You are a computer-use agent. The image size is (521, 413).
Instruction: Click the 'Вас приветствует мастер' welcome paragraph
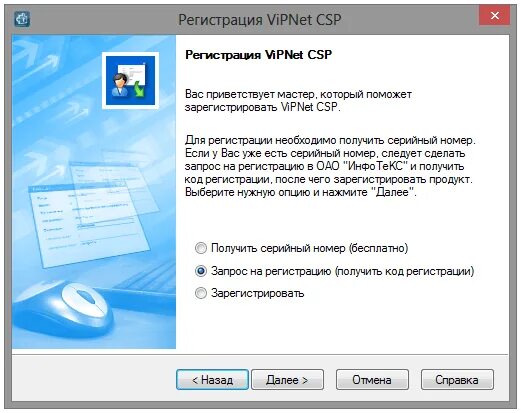point(298,101)
